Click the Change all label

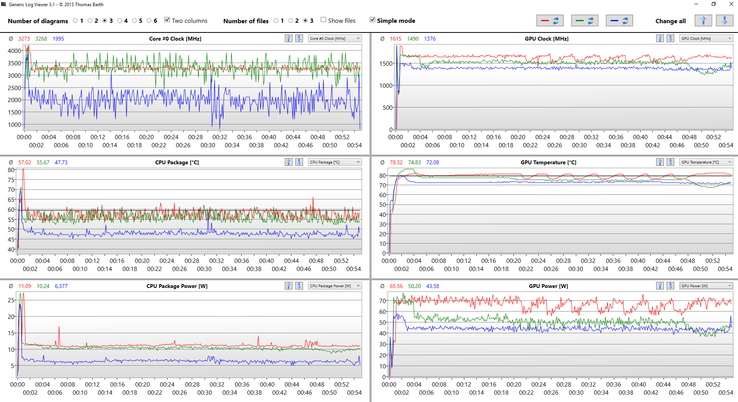(x=670, y=21)
